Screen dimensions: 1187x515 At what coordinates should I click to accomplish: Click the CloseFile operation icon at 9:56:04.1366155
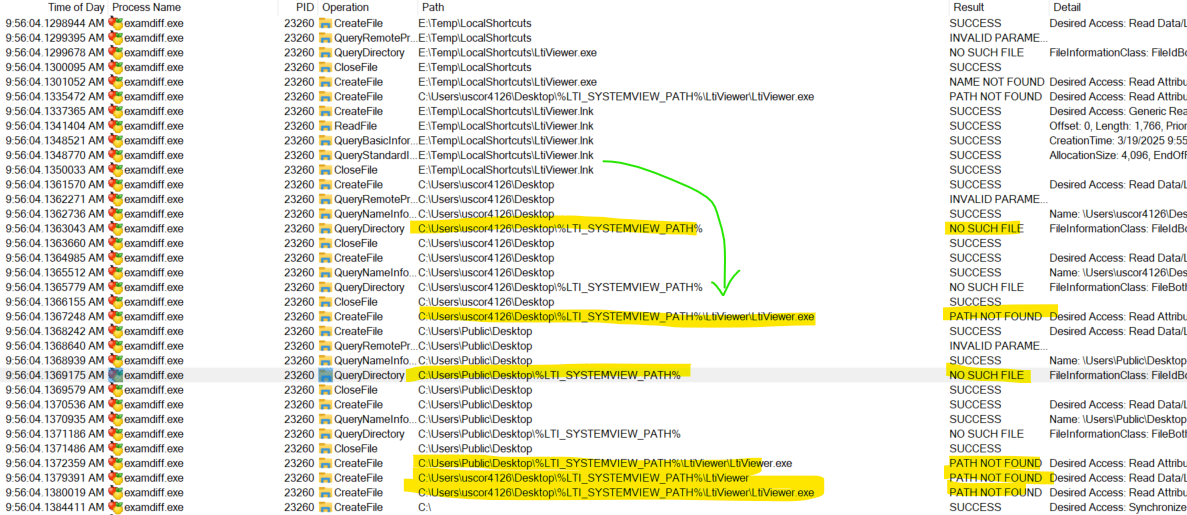tap(325, 302)
